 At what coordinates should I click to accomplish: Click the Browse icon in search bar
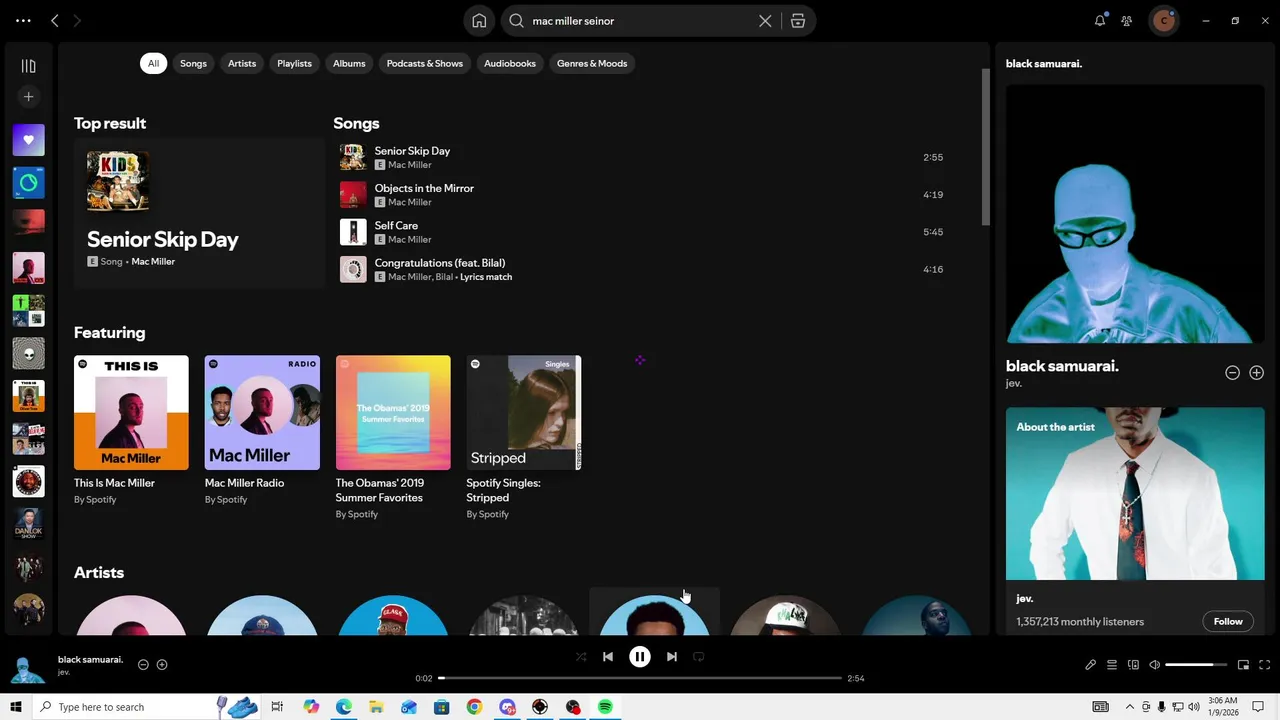pos(798,21)
